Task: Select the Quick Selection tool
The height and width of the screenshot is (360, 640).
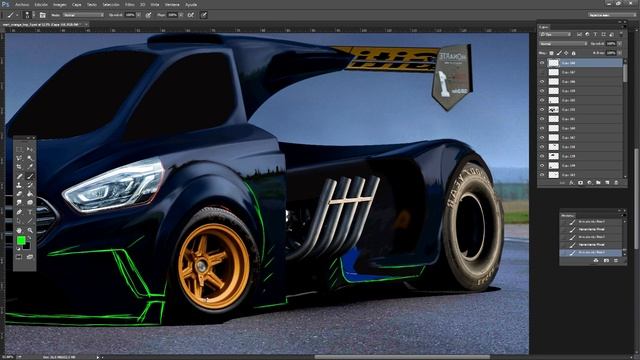Action: coord(30,158)
